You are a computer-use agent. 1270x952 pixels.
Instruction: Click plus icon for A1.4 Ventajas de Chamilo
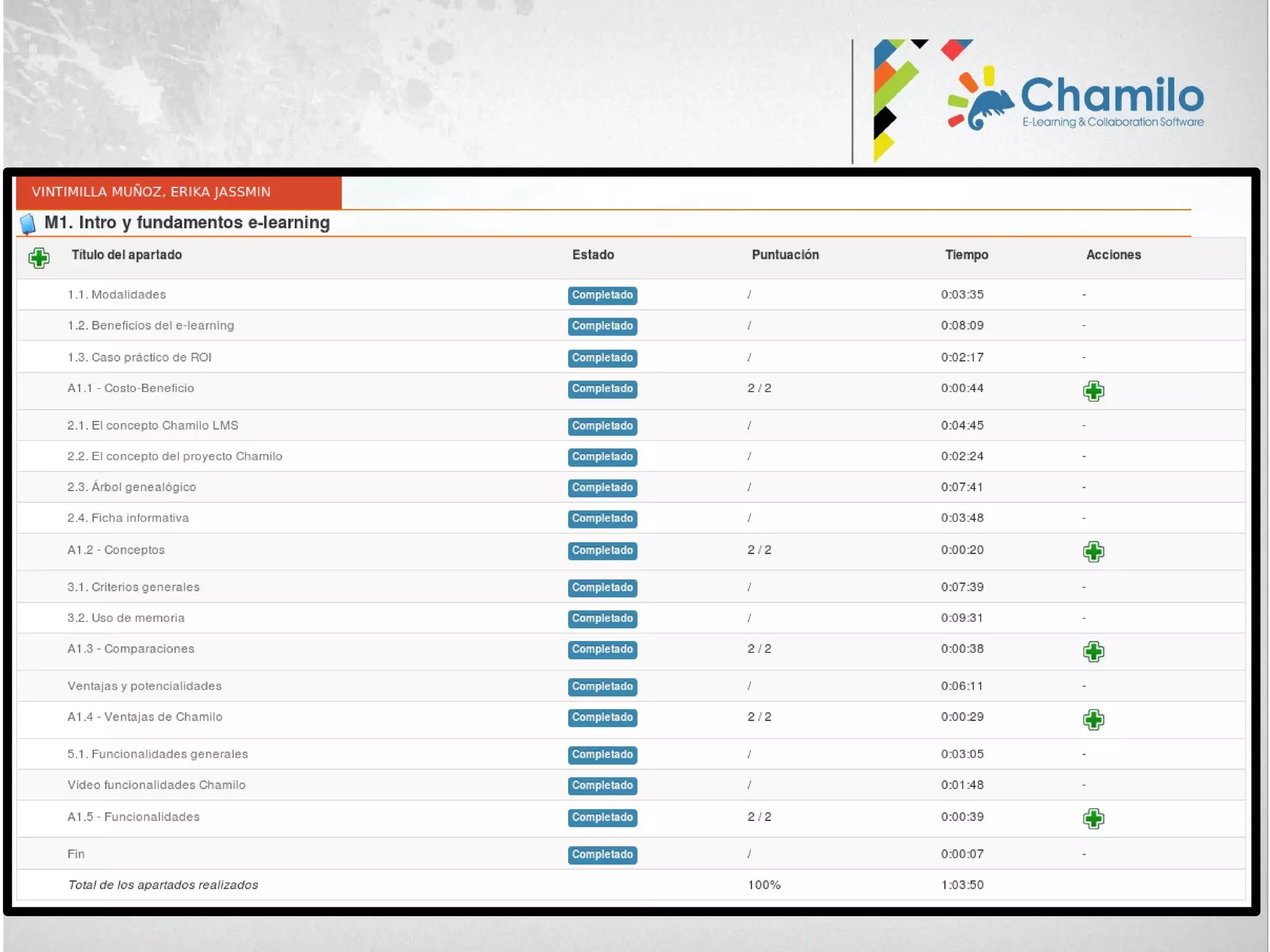click(1093, 719)
